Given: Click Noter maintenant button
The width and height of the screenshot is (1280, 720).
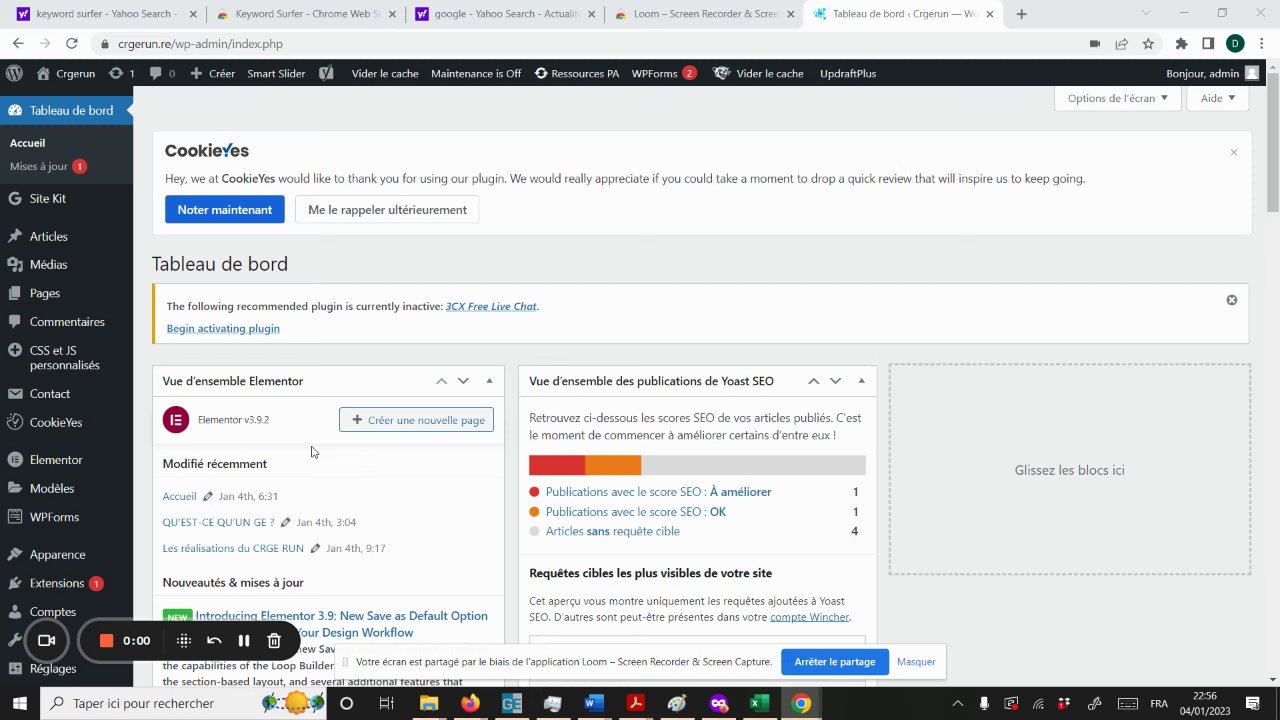Looking at the screenshot, I should 225,210.
